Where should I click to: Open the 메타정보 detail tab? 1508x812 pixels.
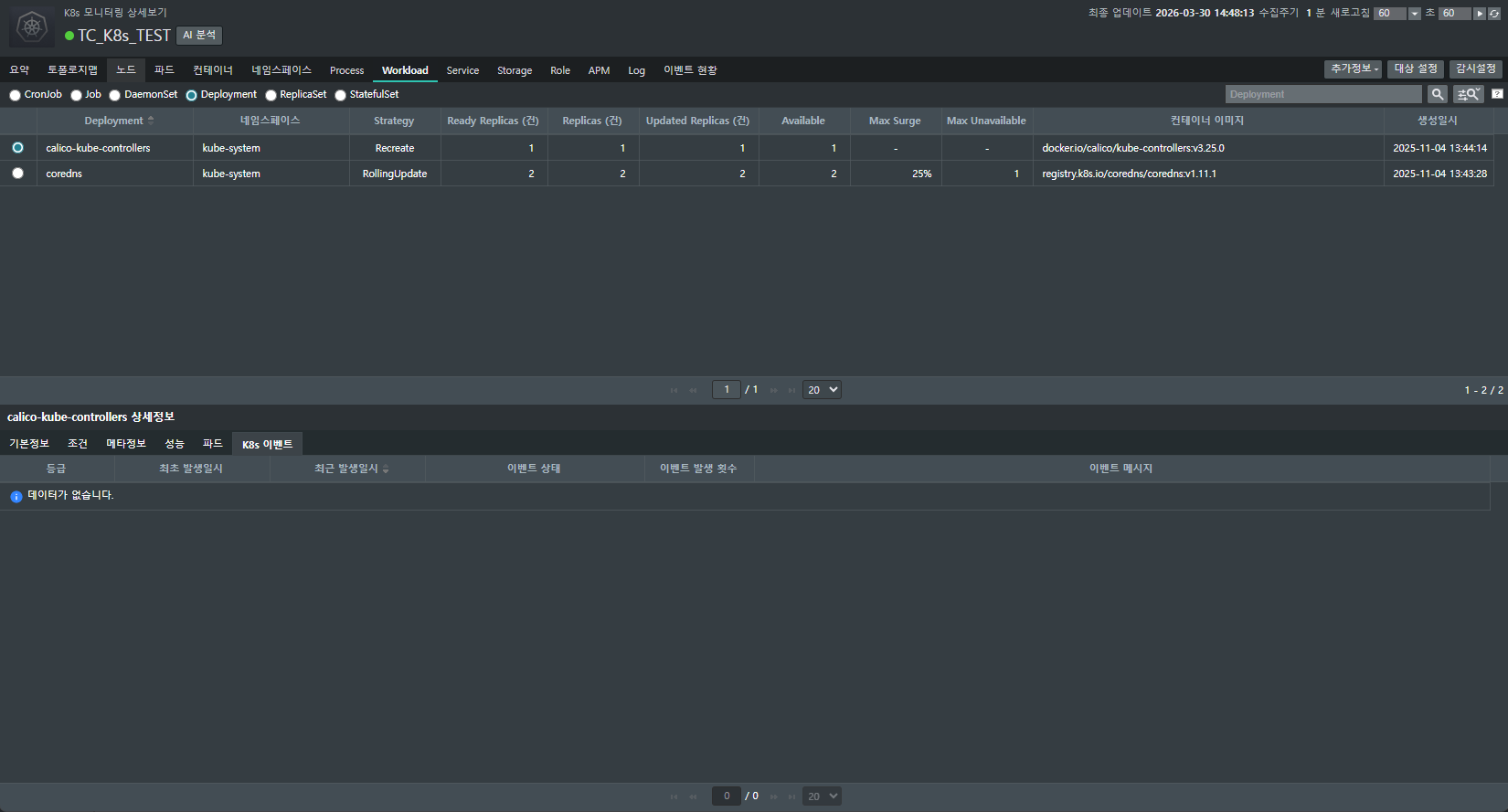pyautogui.click(x=126, y=444)
